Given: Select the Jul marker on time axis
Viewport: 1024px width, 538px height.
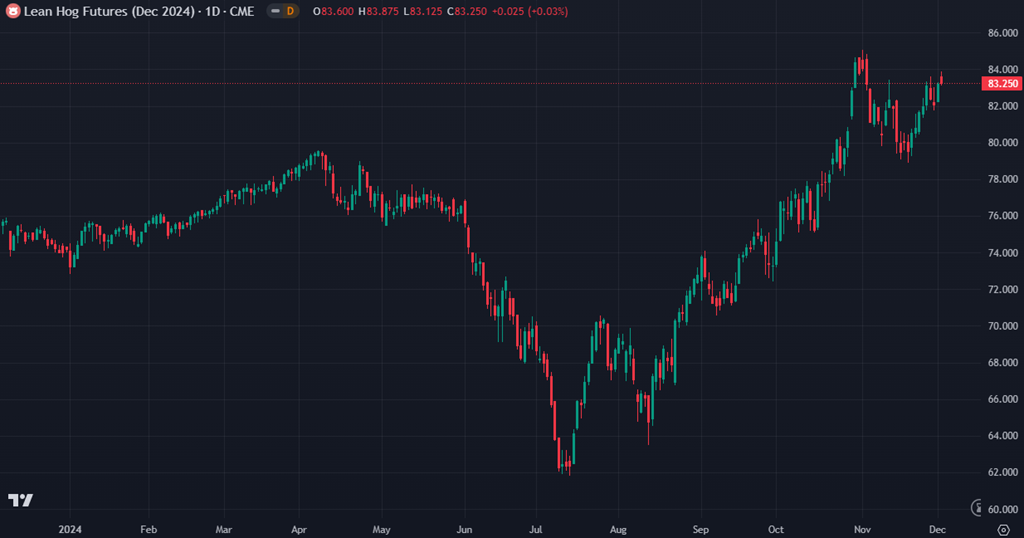Looking at the screenshot, I should click(537, 527).
